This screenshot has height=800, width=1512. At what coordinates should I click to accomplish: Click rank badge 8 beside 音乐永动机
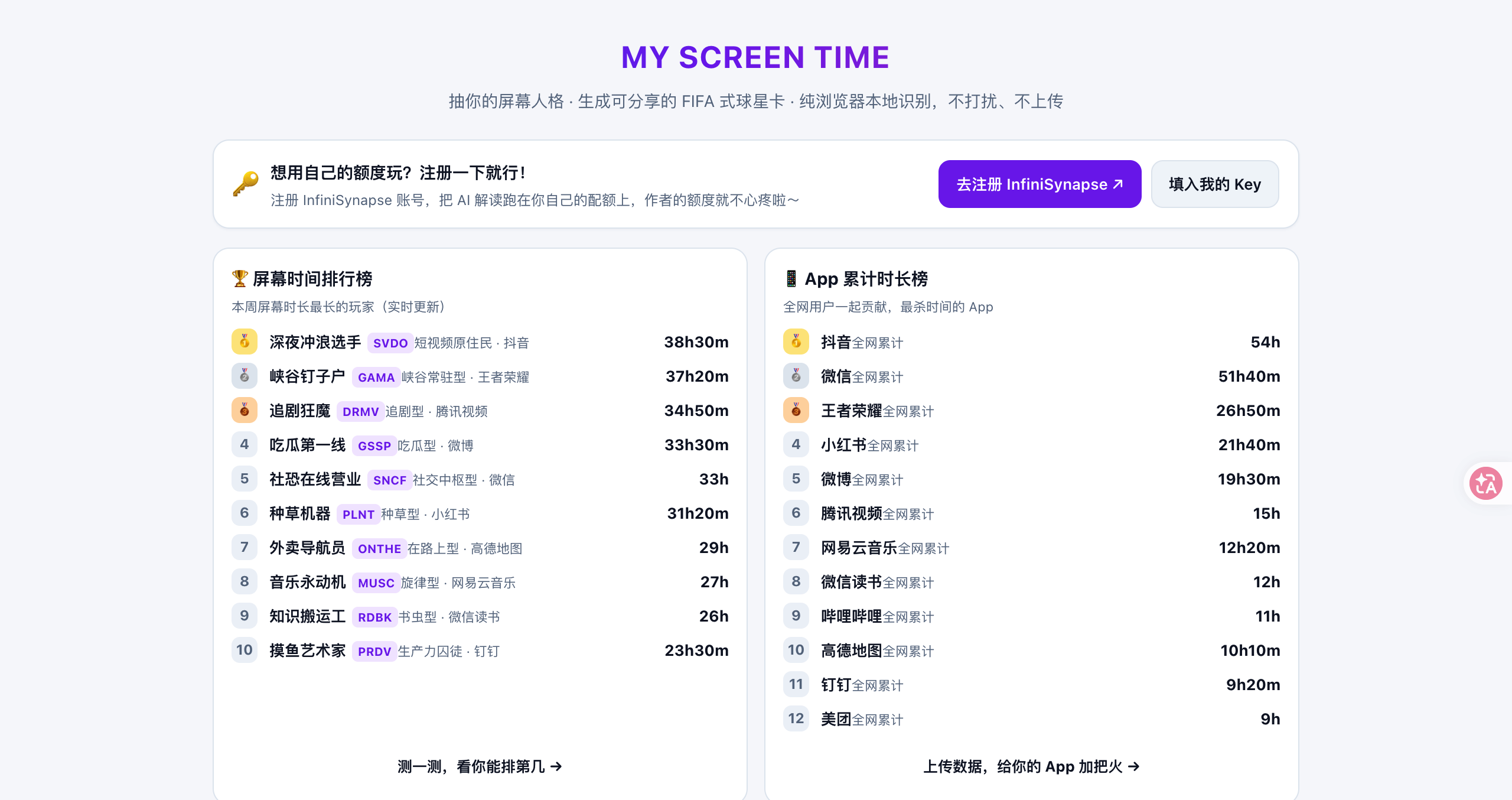coord(245,581)
